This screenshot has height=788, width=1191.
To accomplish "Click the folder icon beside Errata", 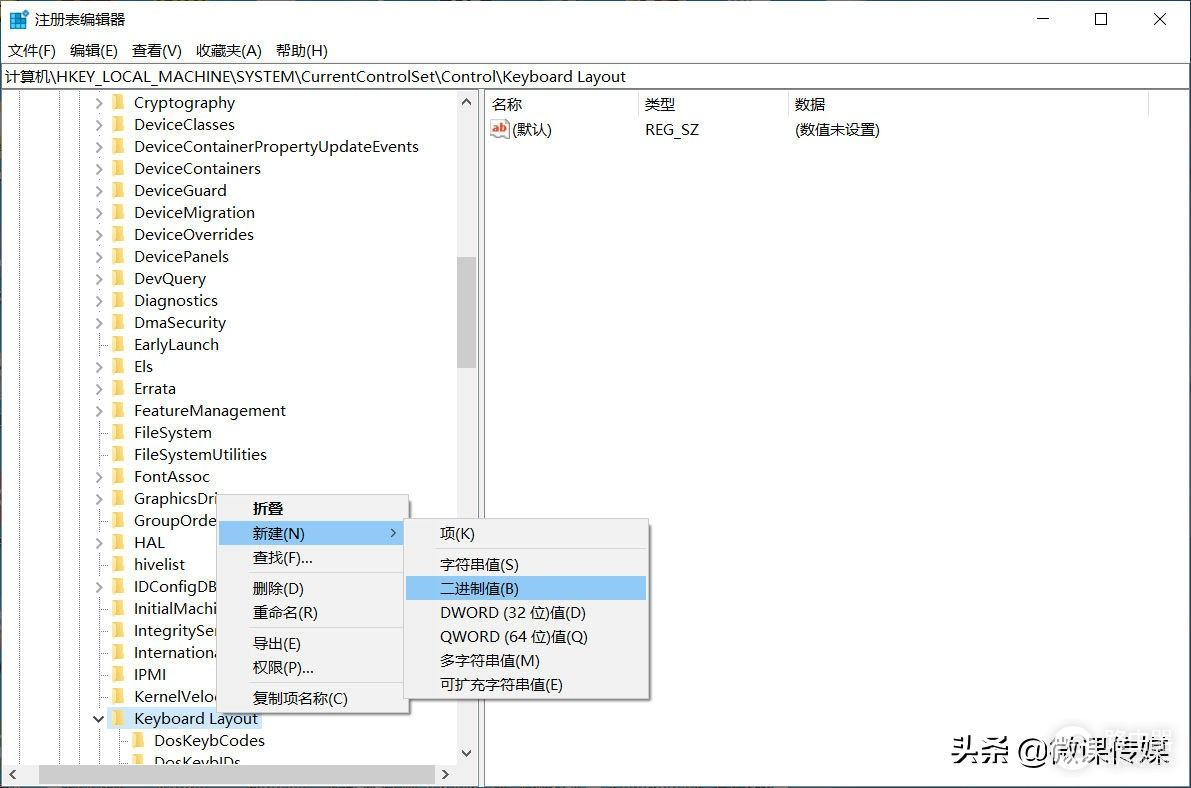I will (118, 389).
